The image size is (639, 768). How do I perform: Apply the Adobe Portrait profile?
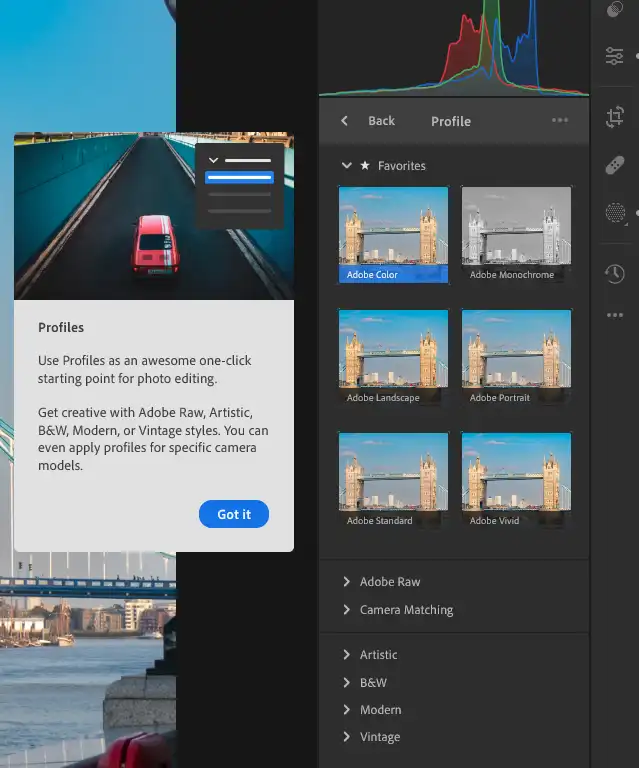(516, 358)
